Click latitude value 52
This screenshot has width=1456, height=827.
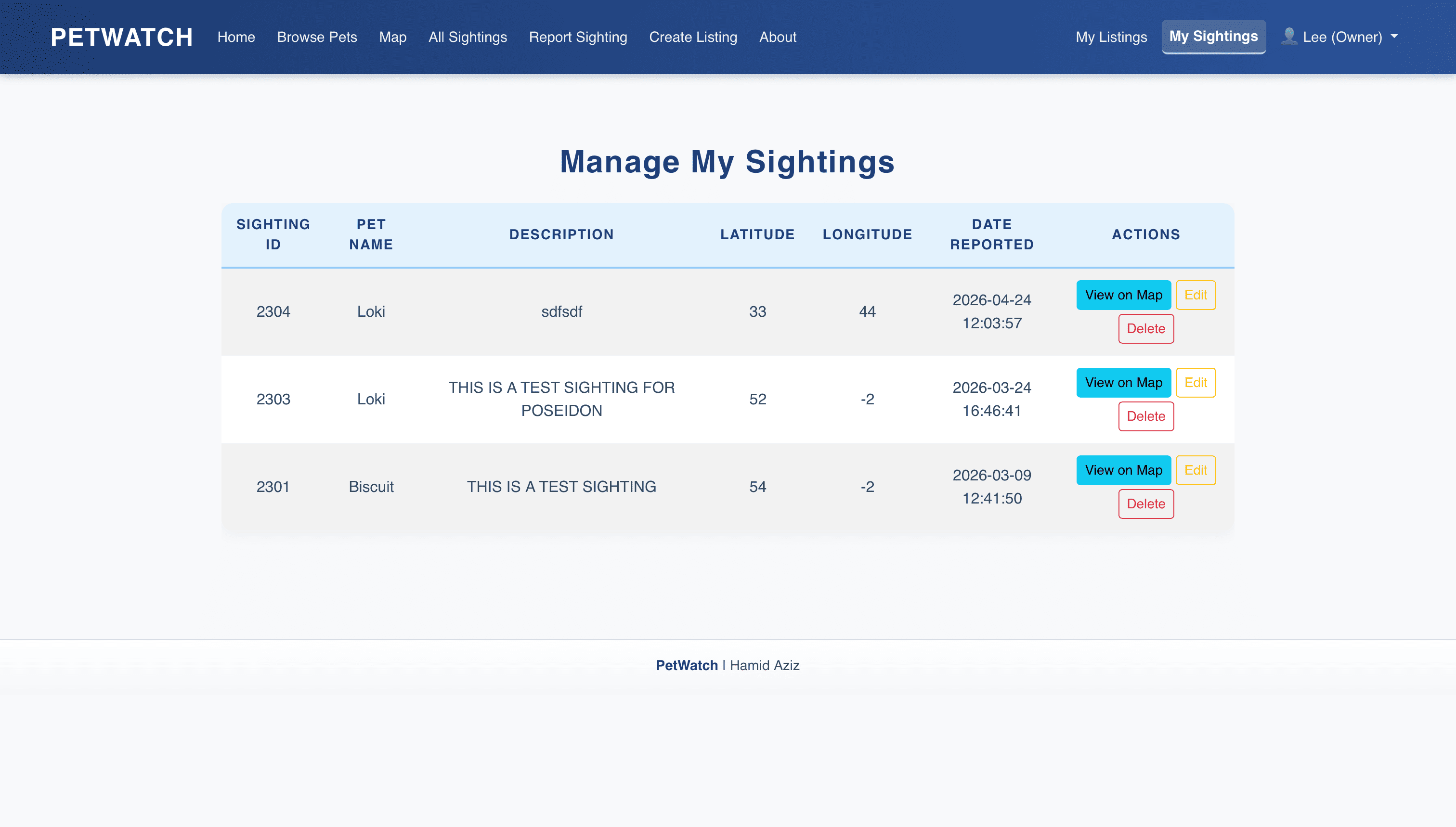(x=757, y=399)
